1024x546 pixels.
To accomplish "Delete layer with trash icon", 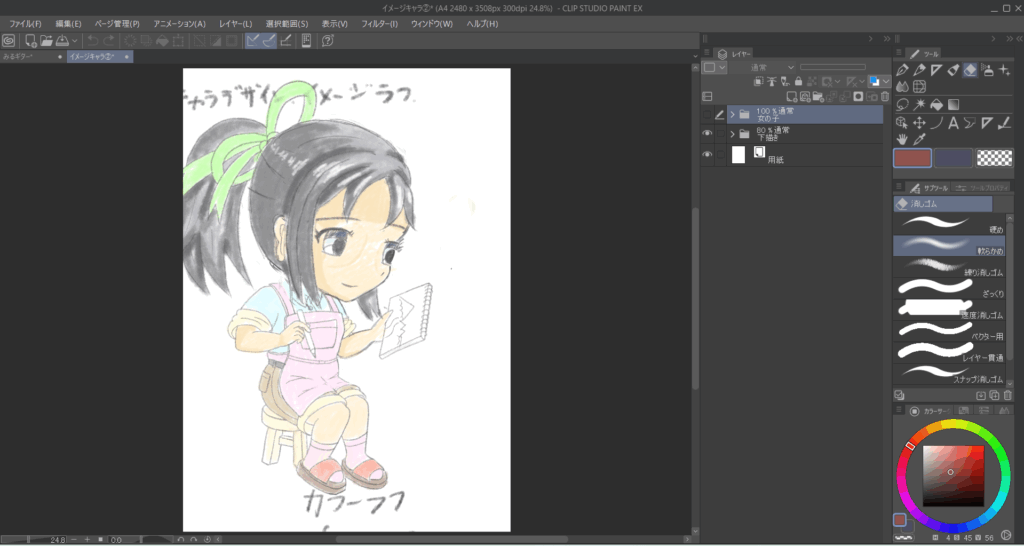I will click(884, 96).
